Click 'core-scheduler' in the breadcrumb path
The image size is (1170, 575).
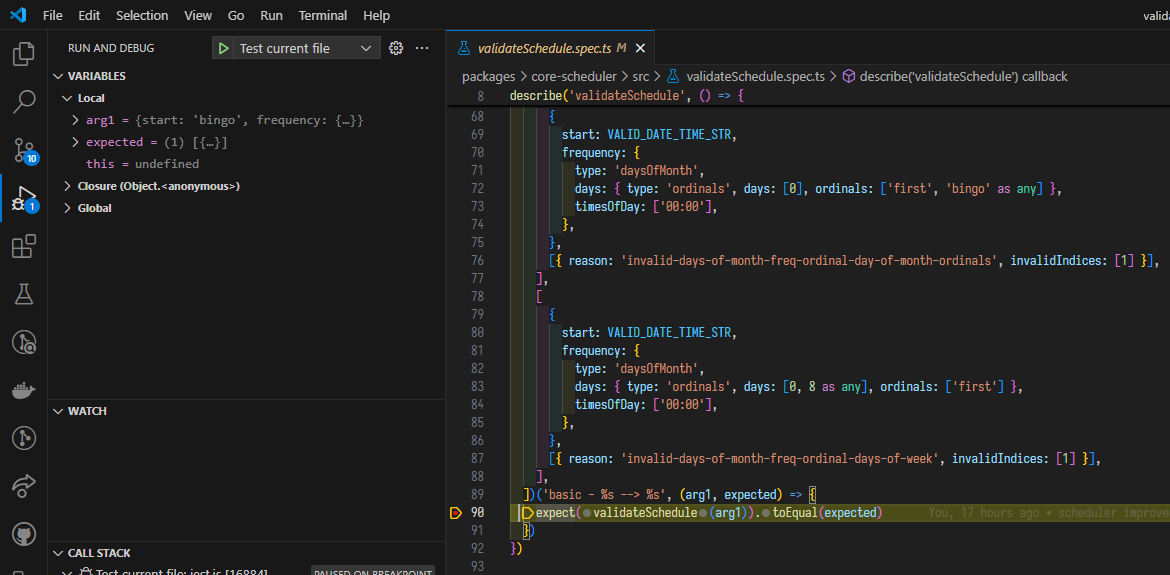[573, 76]
